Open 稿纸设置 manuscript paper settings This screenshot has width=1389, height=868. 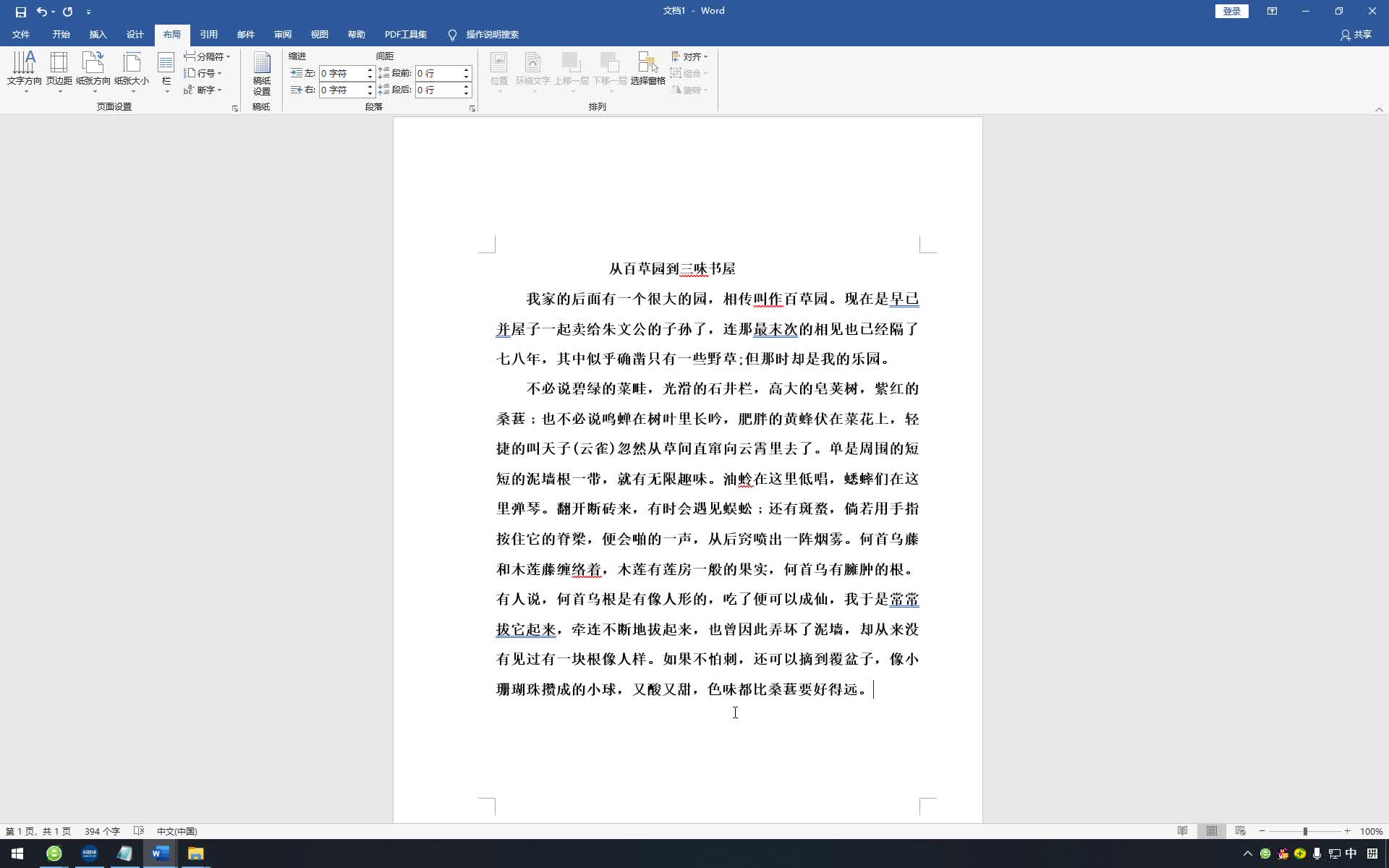point(262,72)
